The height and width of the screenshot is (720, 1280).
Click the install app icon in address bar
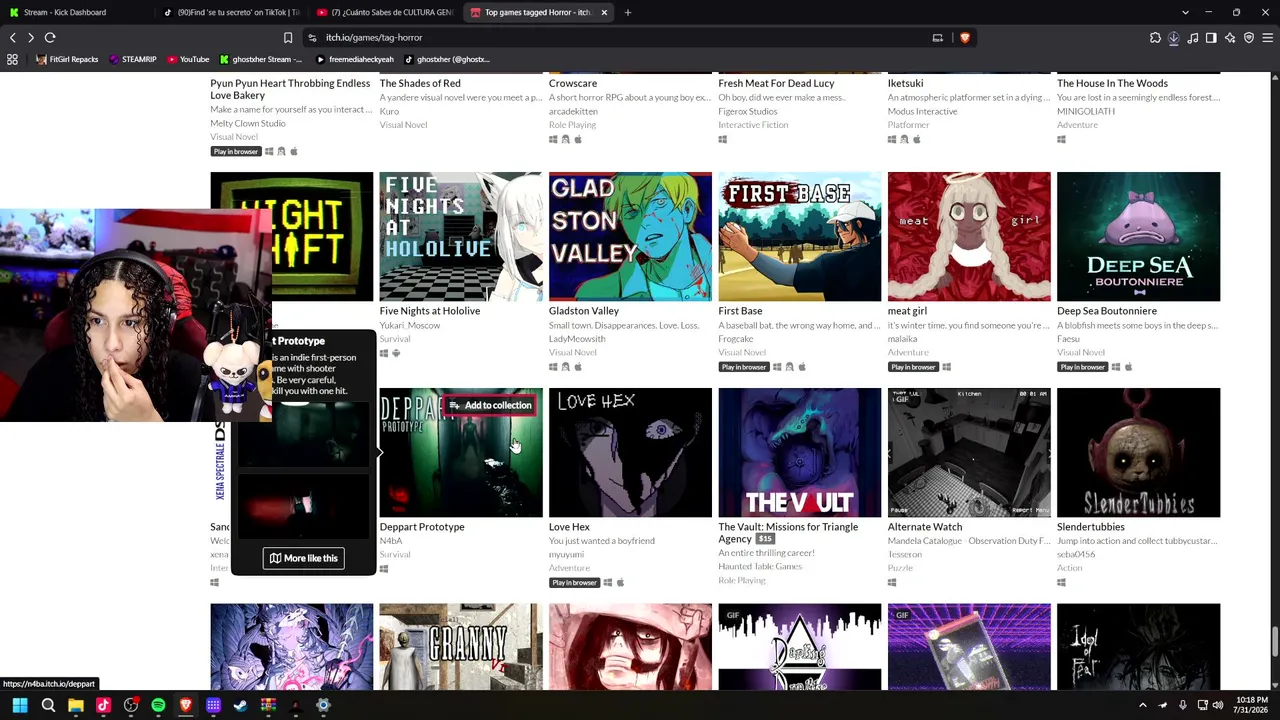point(938,38)
